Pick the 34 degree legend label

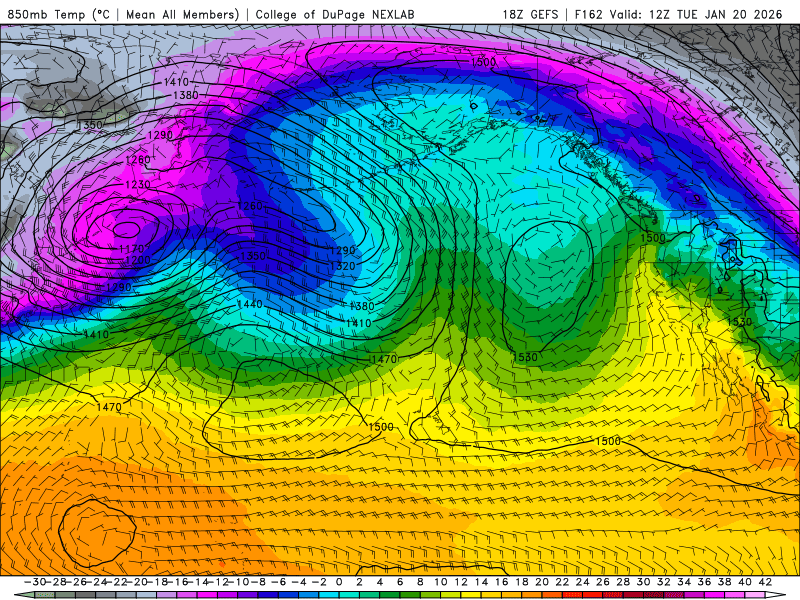(685, 582)
